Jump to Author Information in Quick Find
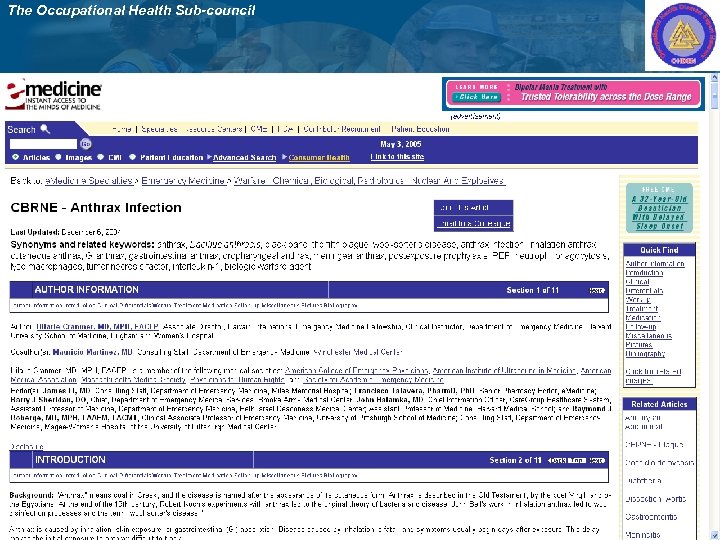The image size is (720, 540). pos(655,264)
